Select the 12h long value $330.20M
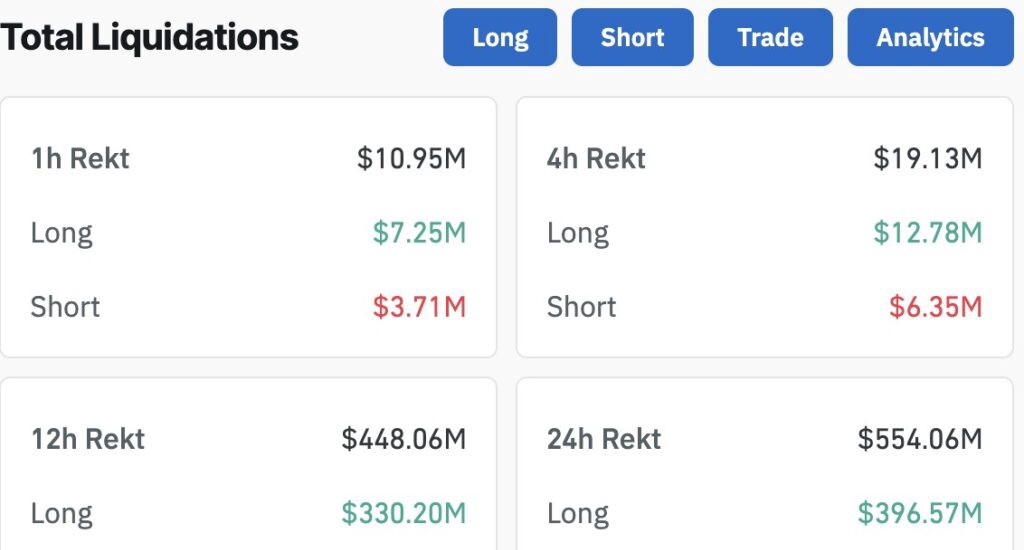 (x=403, y=513)
